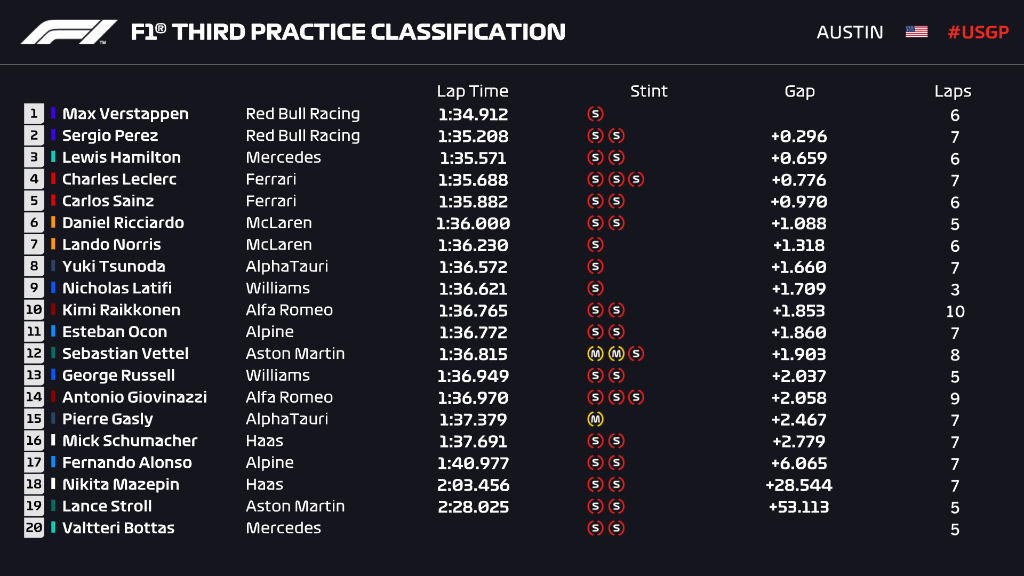Click Max Verstappen's soft tyre stint icon
Image resolution: width=1024 pixels, height=576 pixels.
click(x=595, y=114)
